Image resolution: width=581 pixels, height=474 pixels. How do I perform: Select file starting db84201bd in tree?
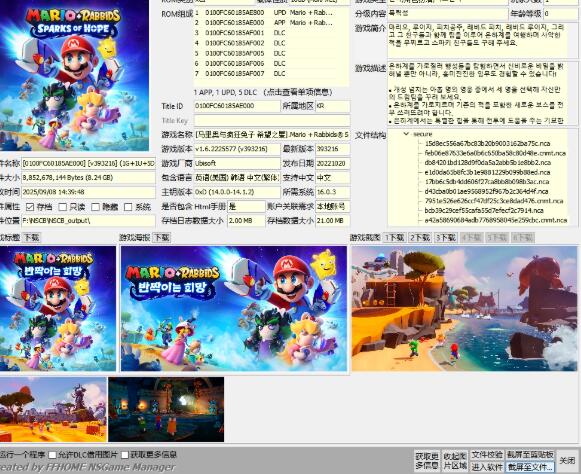(x=487, y=163)
